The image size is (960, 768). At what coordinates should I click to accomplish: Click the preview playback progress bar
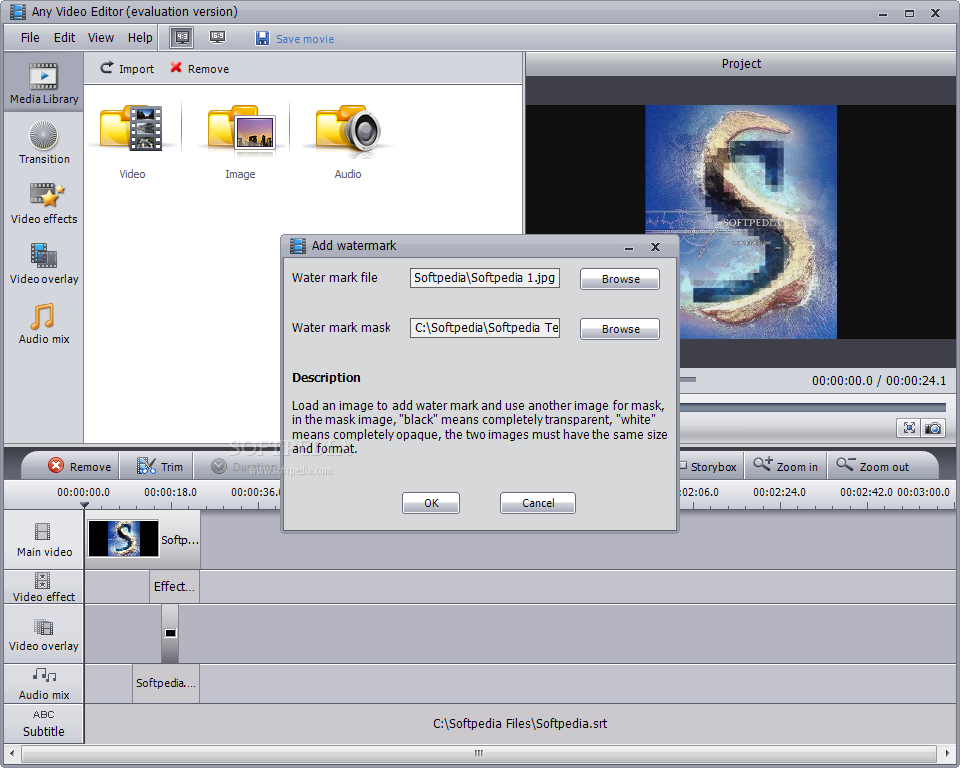tap(812, 407)
